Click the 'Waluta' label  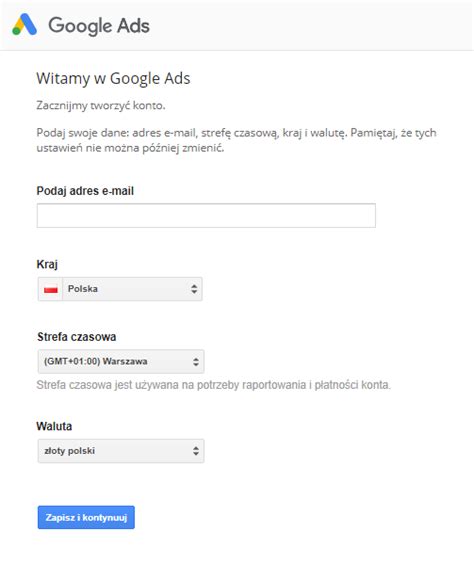54,426
